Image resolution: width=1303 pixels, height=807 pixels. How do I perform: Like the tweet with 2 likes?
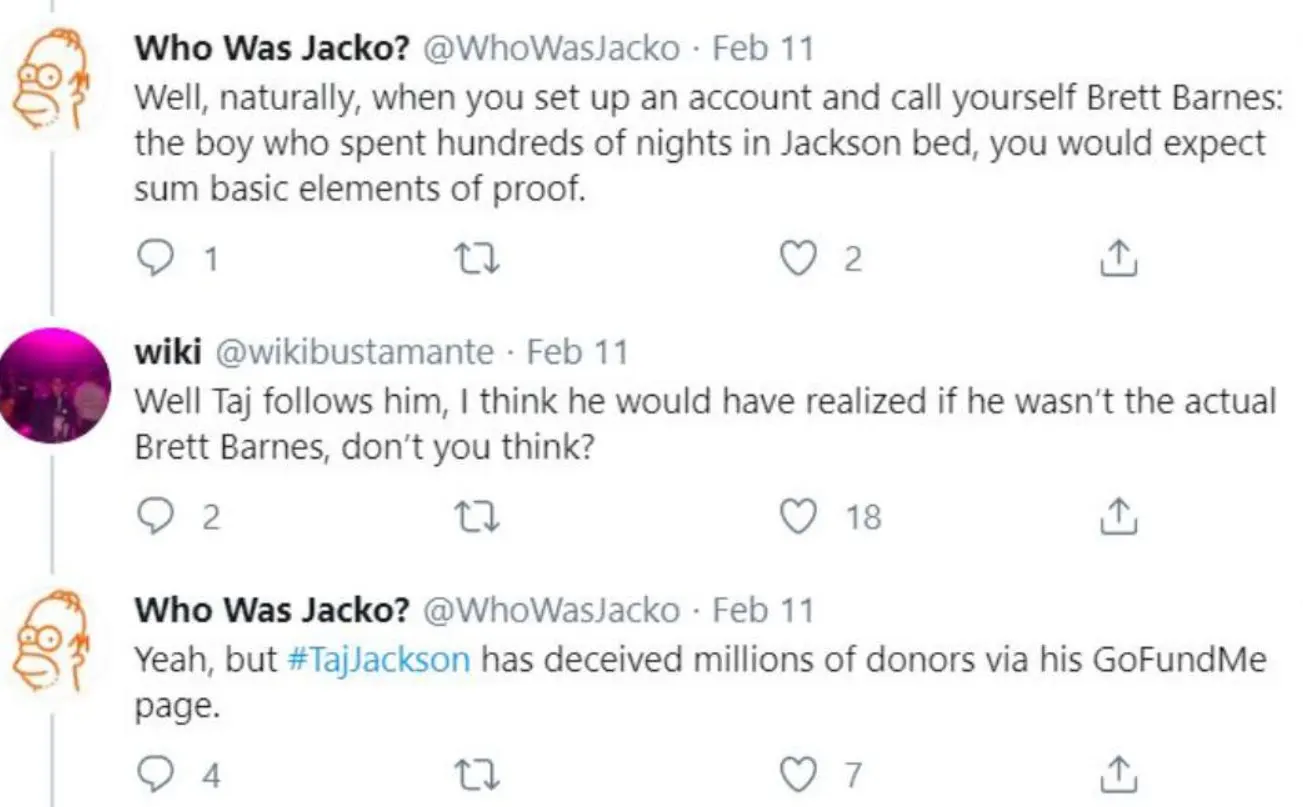(795, 260)
